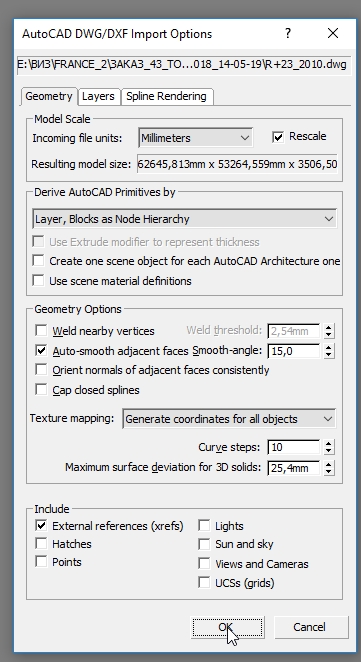The height and width of the screenshot is (662, 361).
Task: Enable Hatches in Include section
Action: point(41,543)
